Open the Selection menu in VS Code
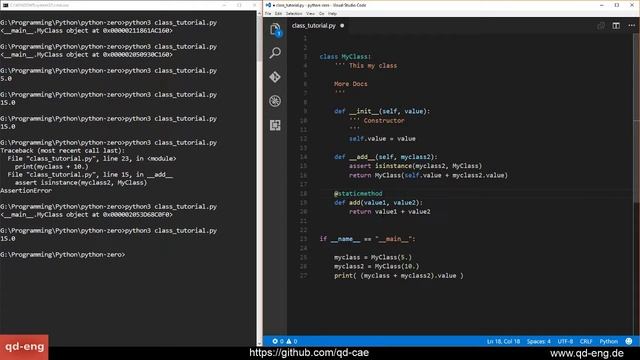640x360 pixels. 294,13
